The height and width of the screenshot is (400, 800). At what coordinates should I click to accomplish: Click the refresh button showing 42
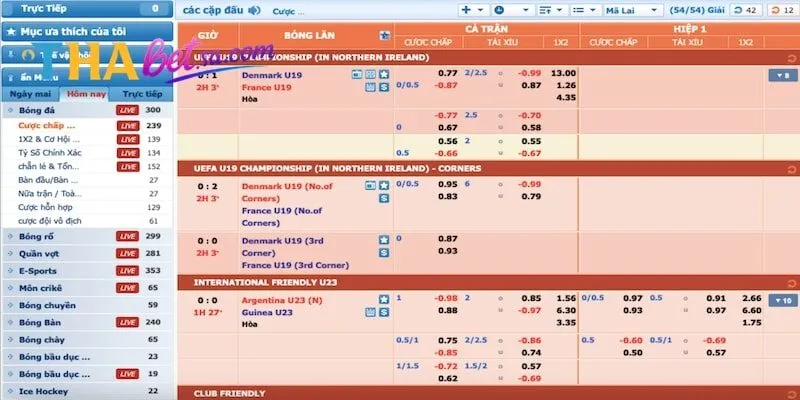tap(747, 10)
